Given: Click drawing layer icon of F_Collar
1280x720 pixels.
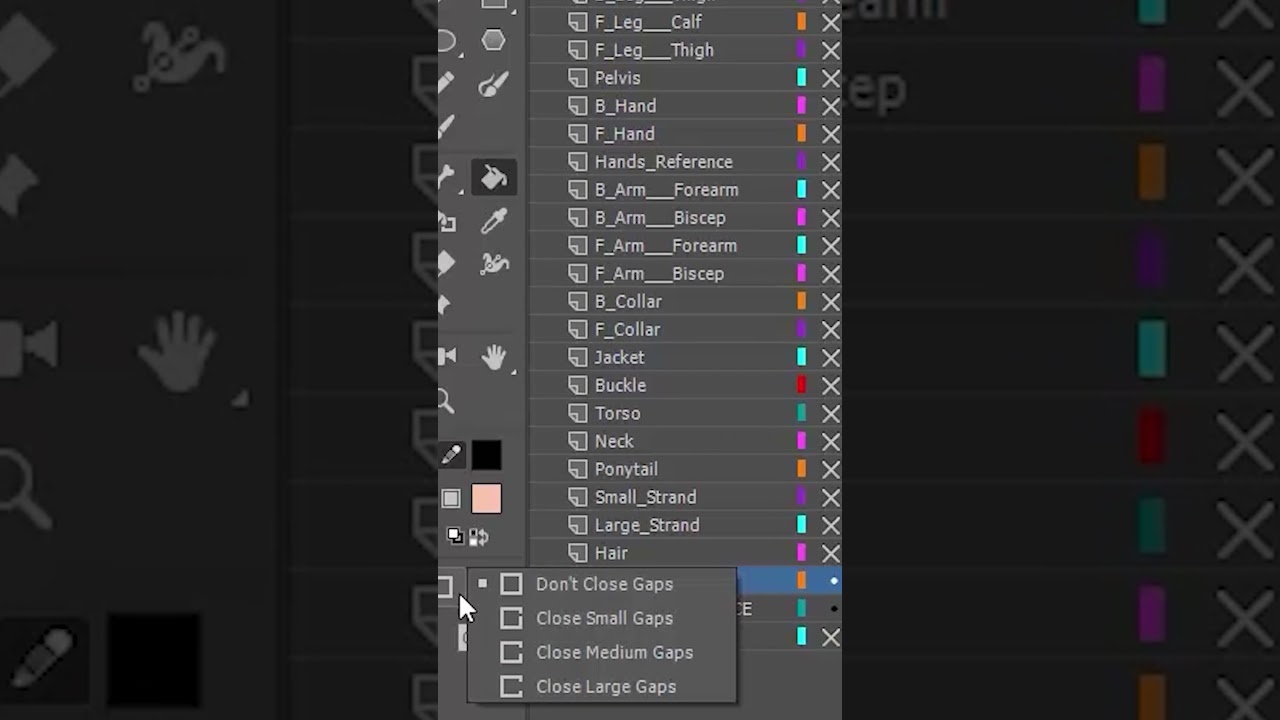Looking at the screenshot, I should coord(578,329).
